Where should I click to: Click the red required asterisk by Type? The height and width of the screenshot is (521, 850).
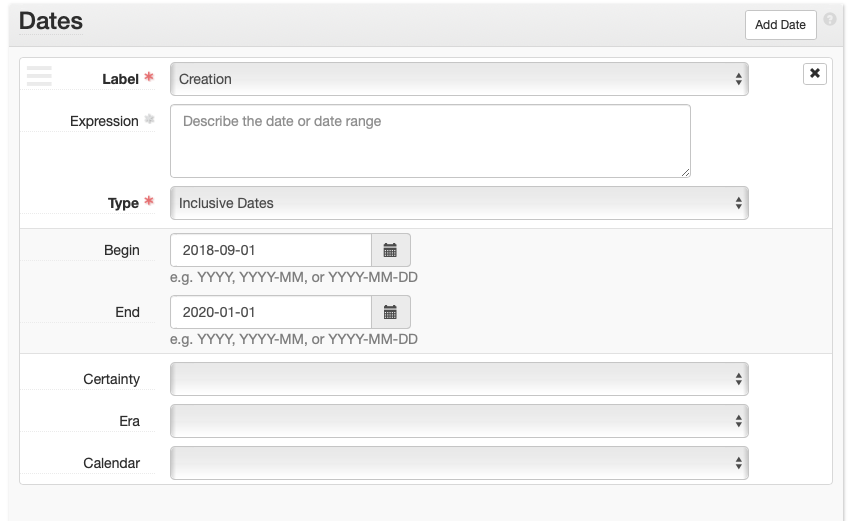pos(150,202)
